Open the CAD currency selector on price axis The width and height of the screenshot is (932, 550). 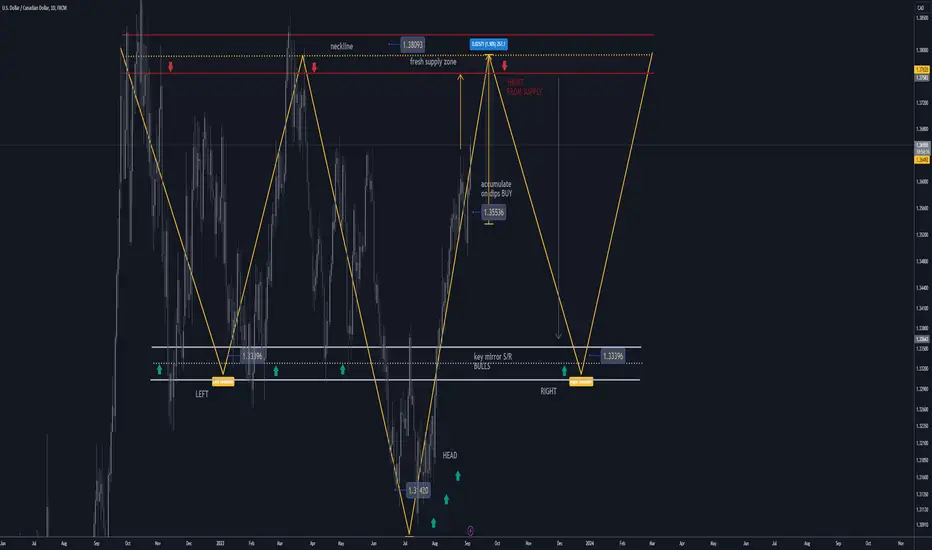click(x=921, y=8)
